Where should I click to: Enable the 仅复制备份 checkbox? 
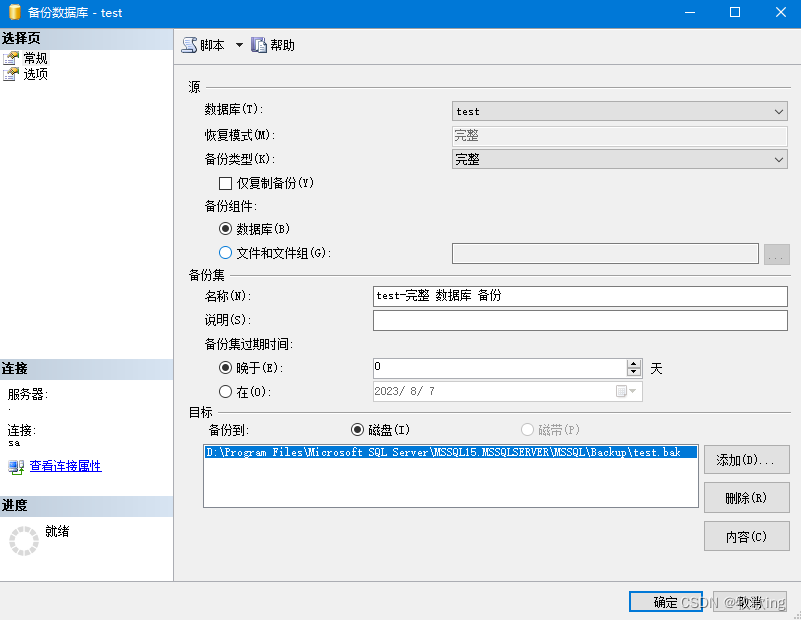click(225, 183)
